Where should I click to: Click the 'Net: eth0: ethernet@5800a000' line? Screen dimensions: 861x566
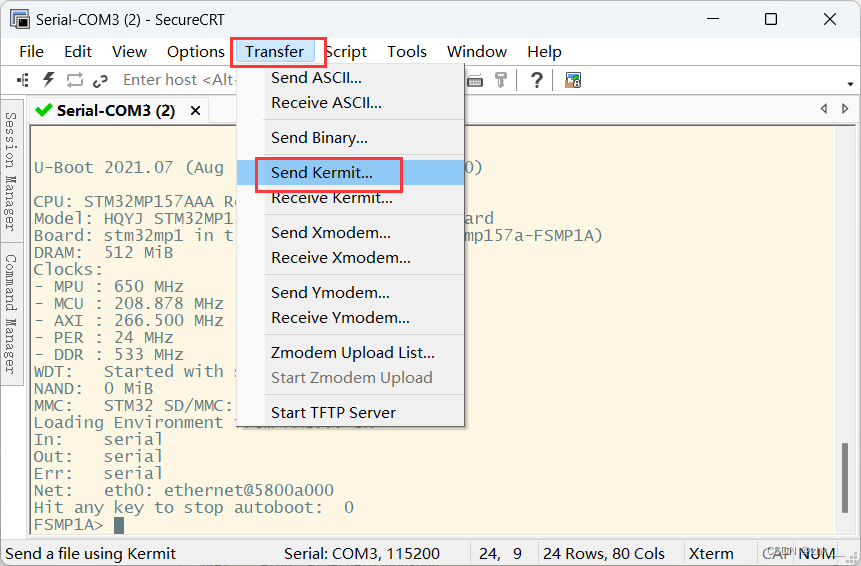click(x=183, y=491)
